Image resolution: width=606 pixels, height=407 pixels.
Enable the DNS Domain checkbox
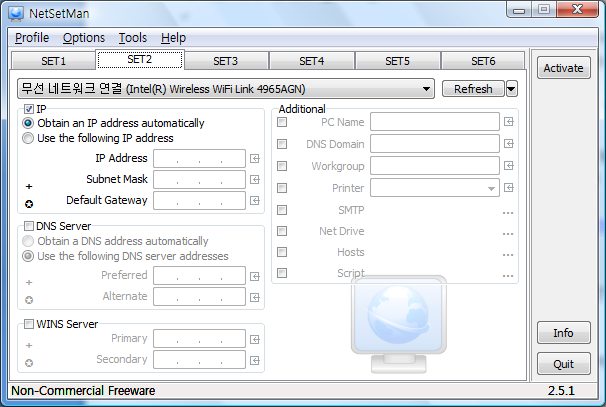pyautogui.click(x=282, y=144)
